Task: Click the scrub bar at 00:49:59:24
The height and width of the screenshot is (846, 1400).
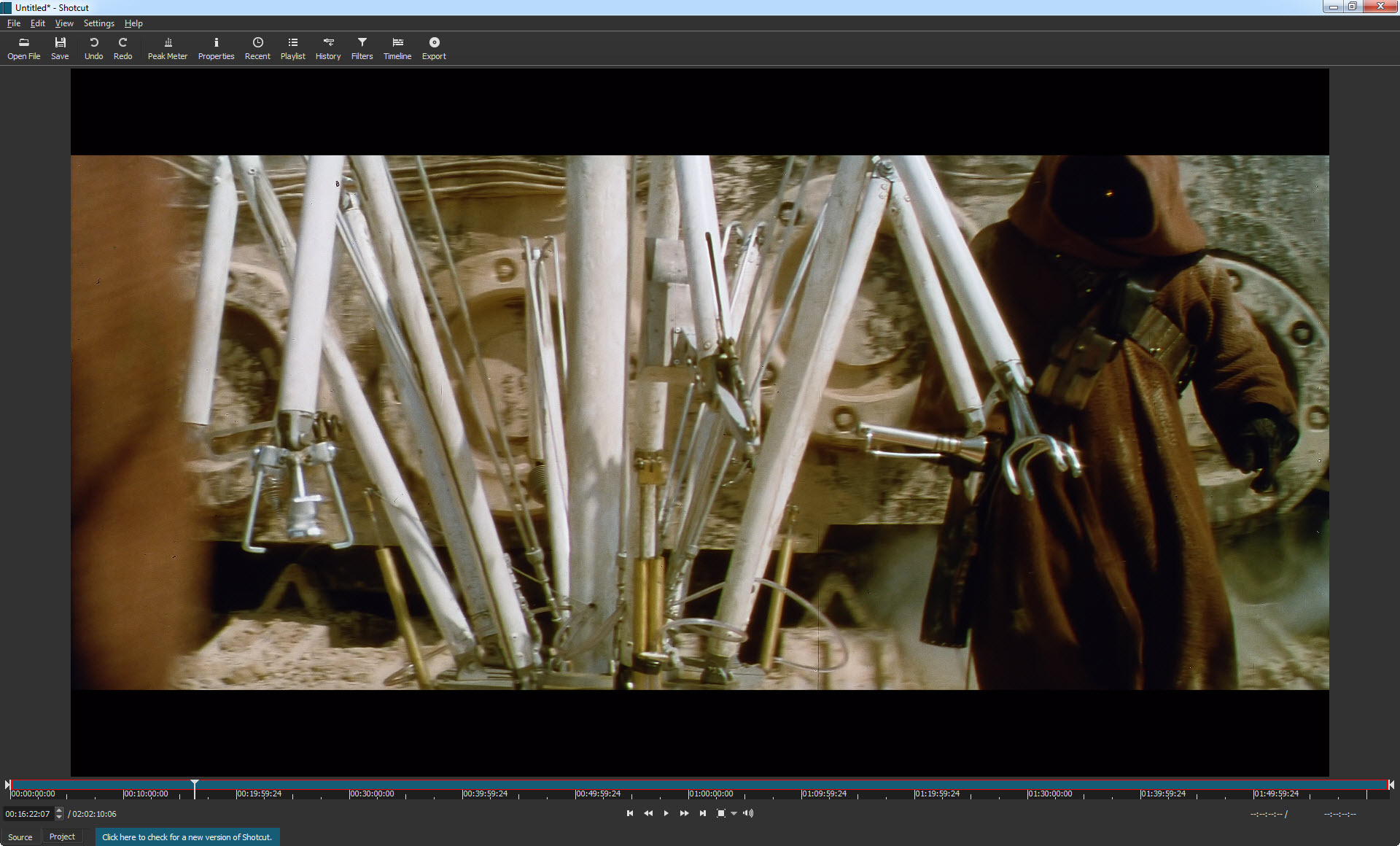Action: coord(598,793)
